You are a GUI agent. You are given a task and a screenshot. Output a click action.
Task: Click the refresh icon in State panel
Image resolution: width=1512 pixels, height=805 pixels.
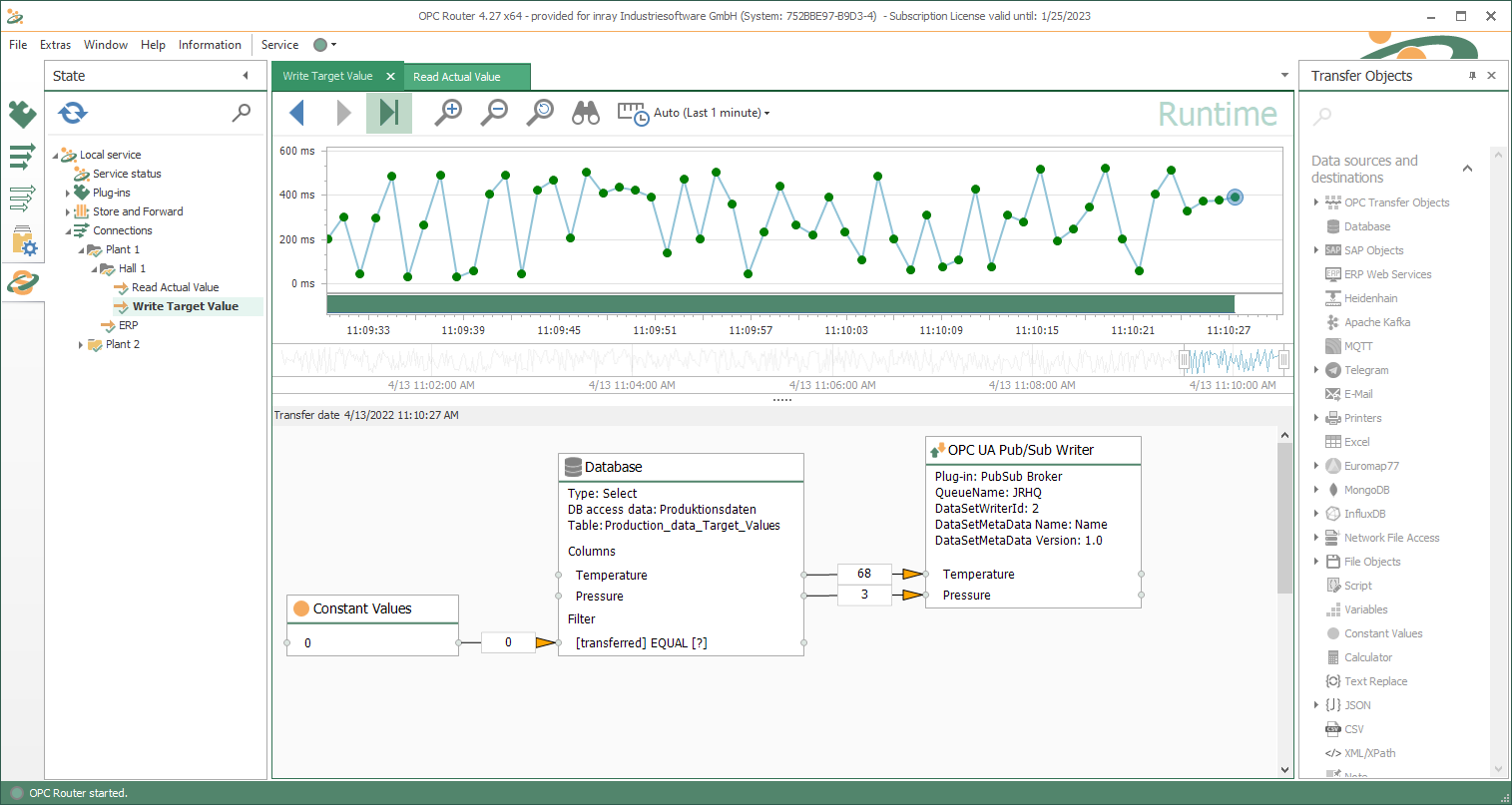coord(73,113)
